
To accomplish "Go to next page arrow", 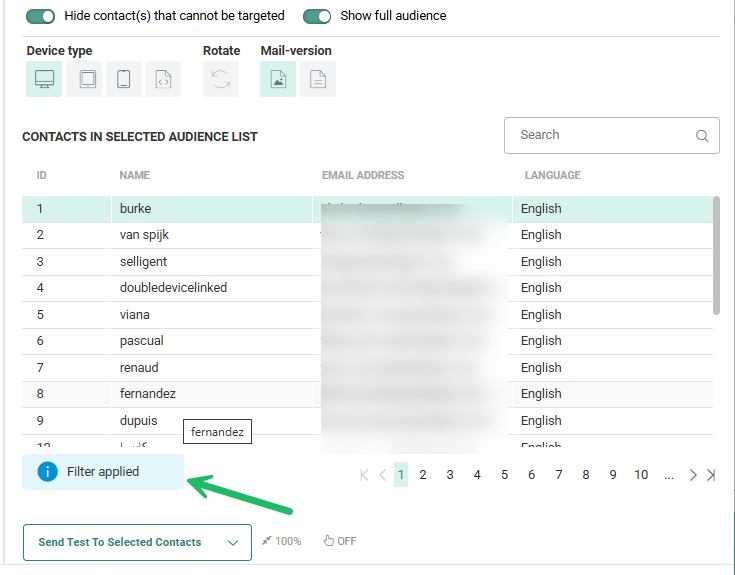I will tap(693, 475).
